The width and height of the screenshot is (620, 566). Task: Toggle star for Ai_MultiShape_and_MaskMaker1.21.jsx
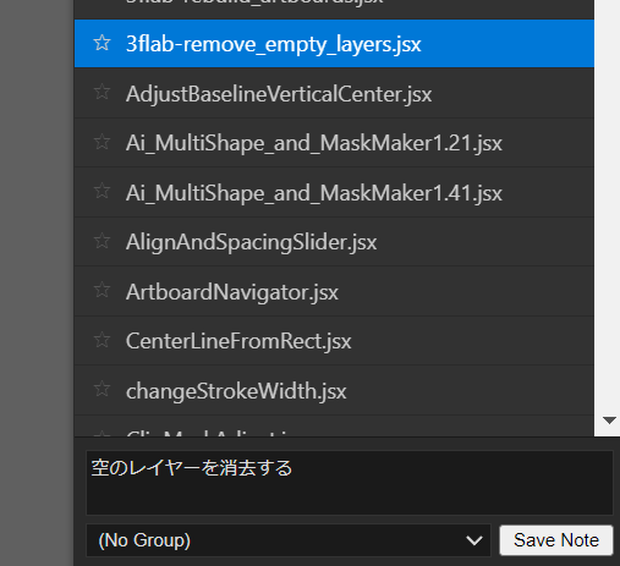coord(102,142)
